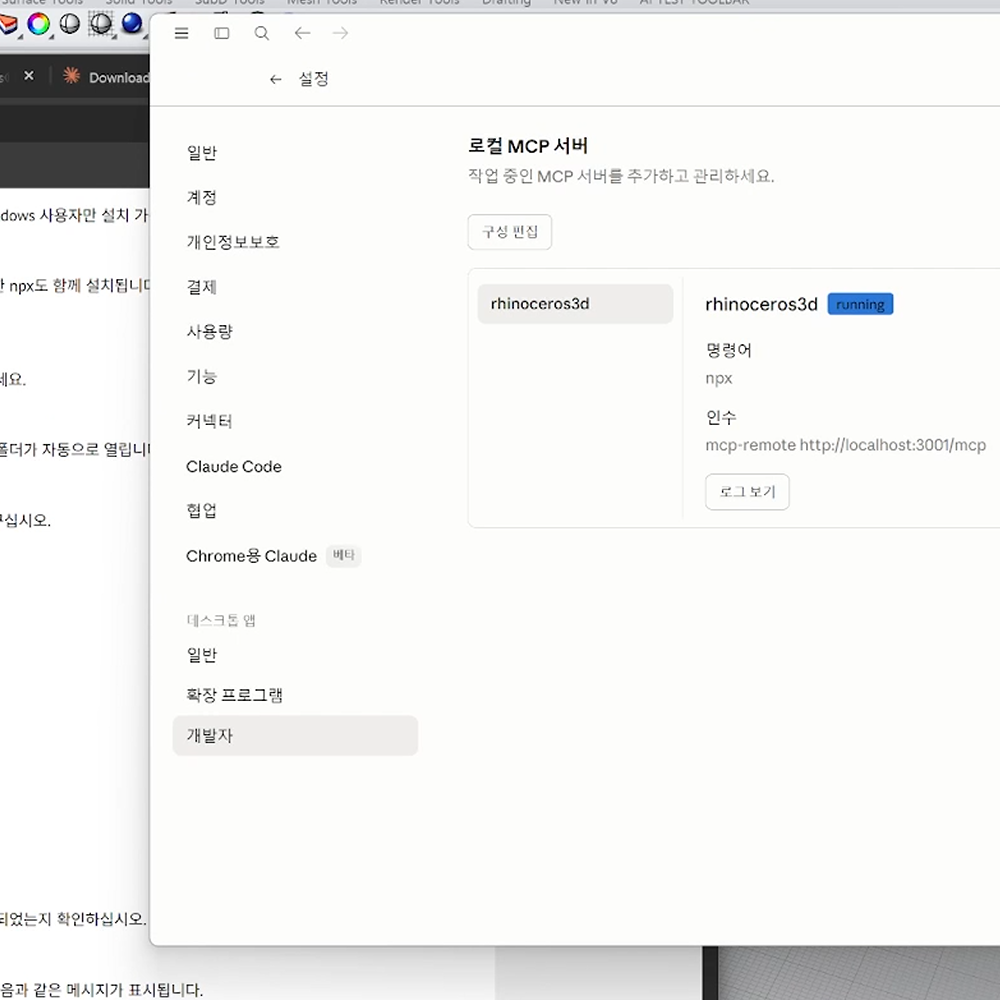1000x1000 pixels.
Task: Open 협업 settings section
Action: click(x=202, y=511)
